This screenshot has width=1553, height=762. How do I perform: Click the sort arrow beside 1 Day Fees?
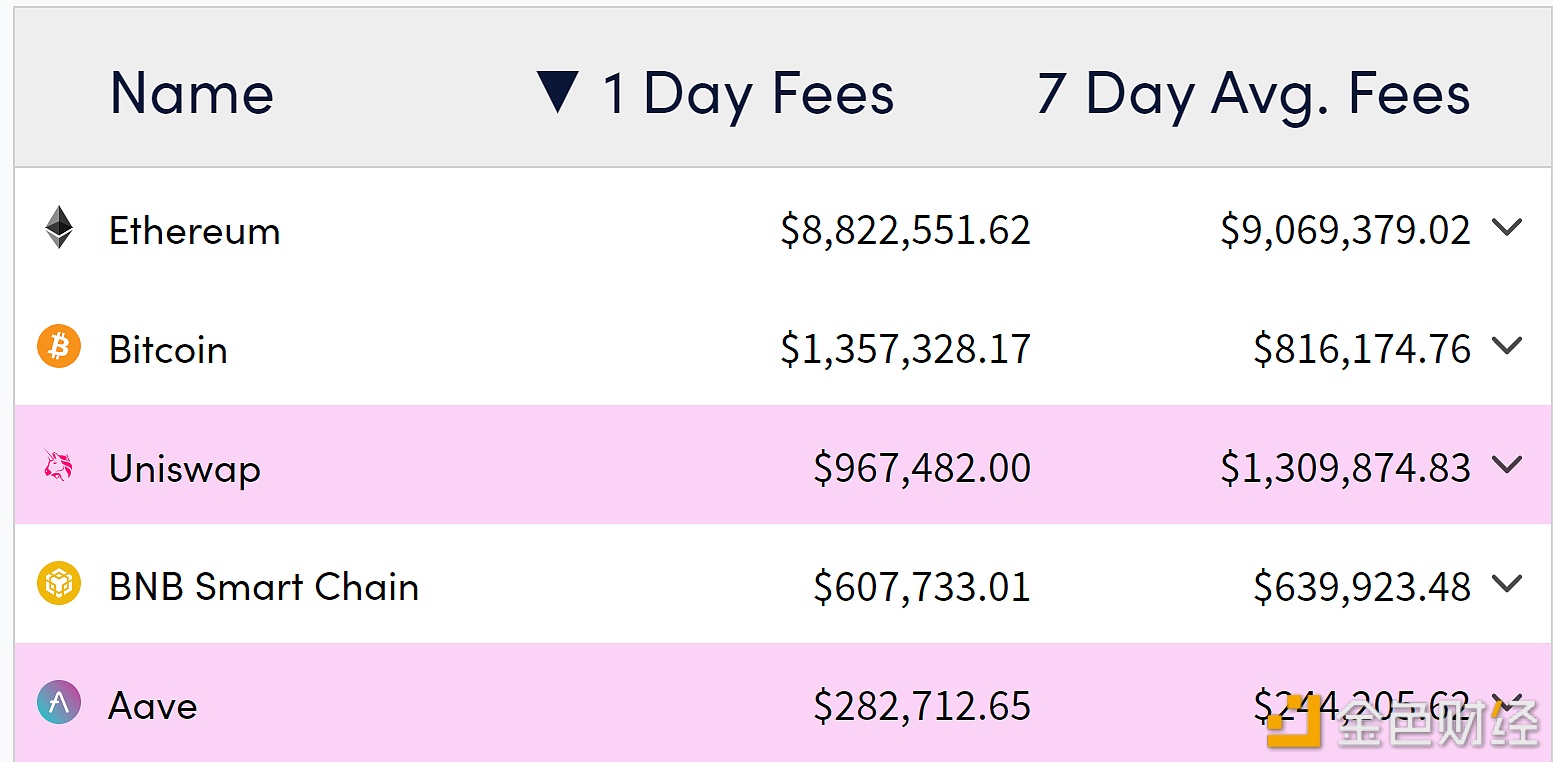(557, 92)
